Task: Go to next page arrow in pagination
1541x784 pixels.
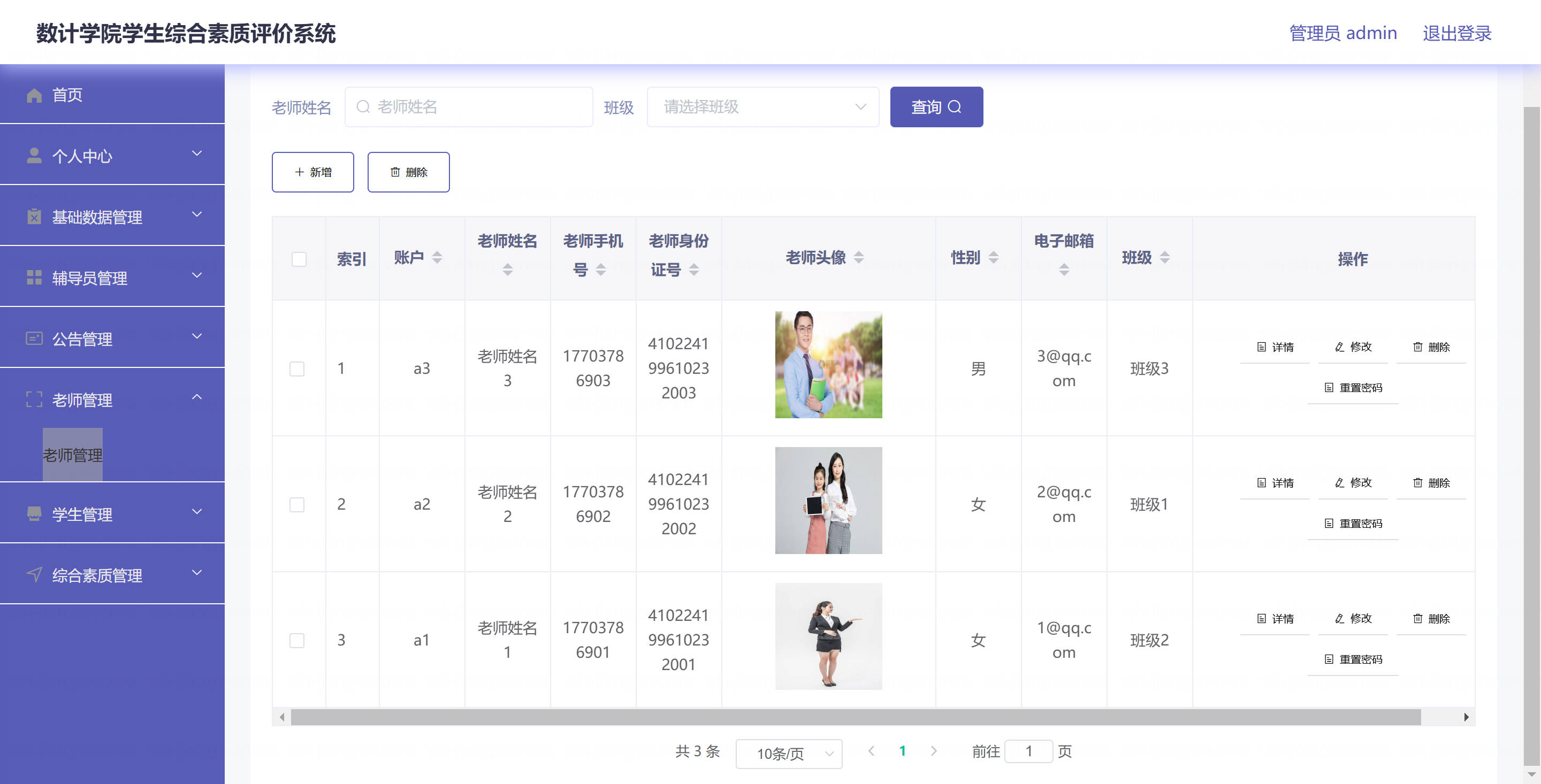Action: [934, 751]
